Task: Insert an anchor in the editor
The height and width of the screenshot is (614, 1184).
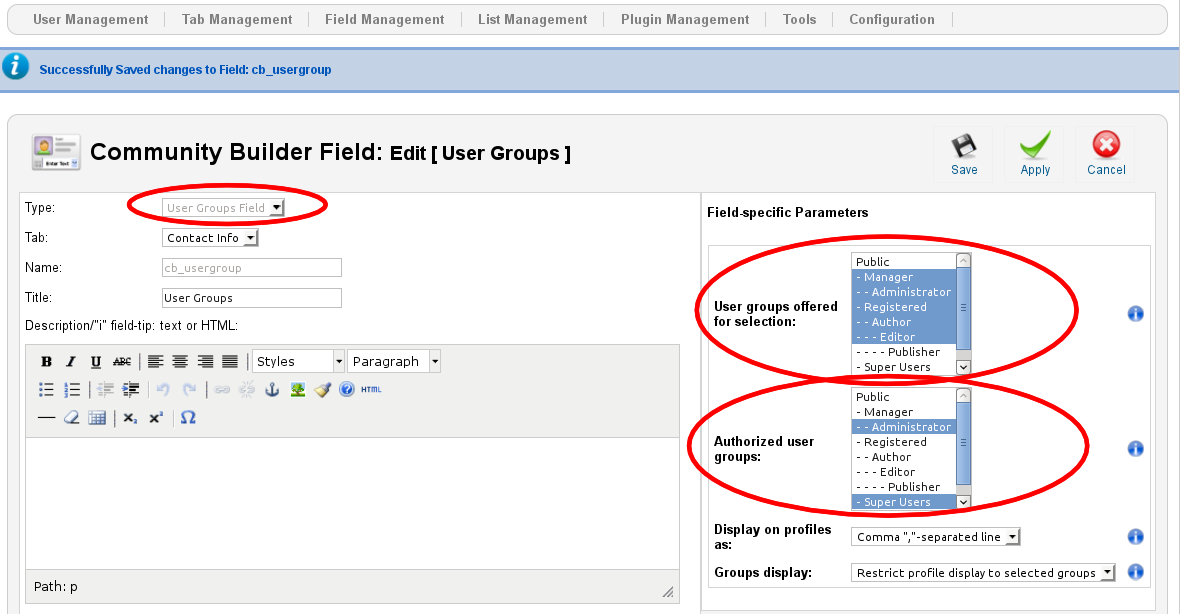Action: [x=271, y=390]
